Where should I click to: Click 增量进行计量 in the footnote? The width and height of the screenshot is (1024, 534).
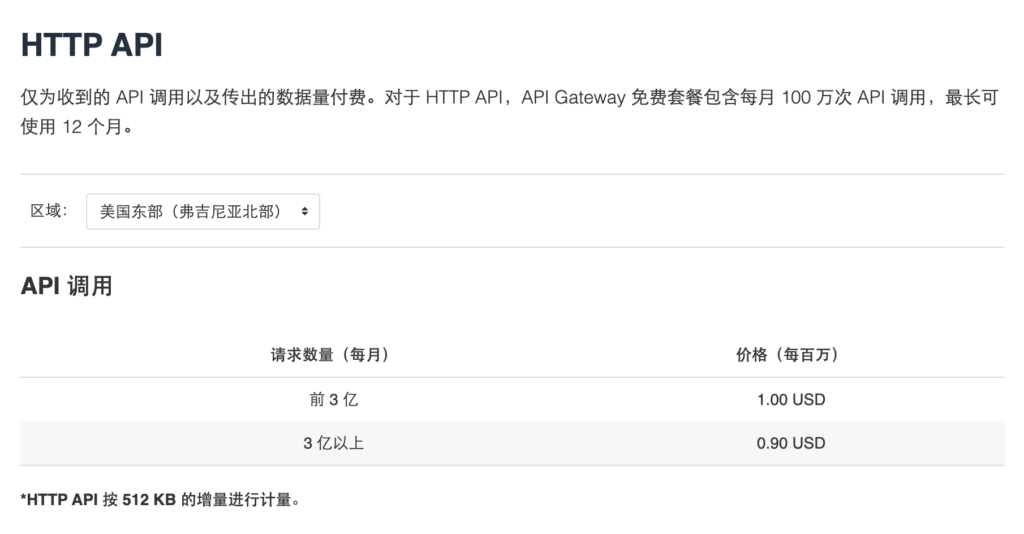tap(246, 499)
